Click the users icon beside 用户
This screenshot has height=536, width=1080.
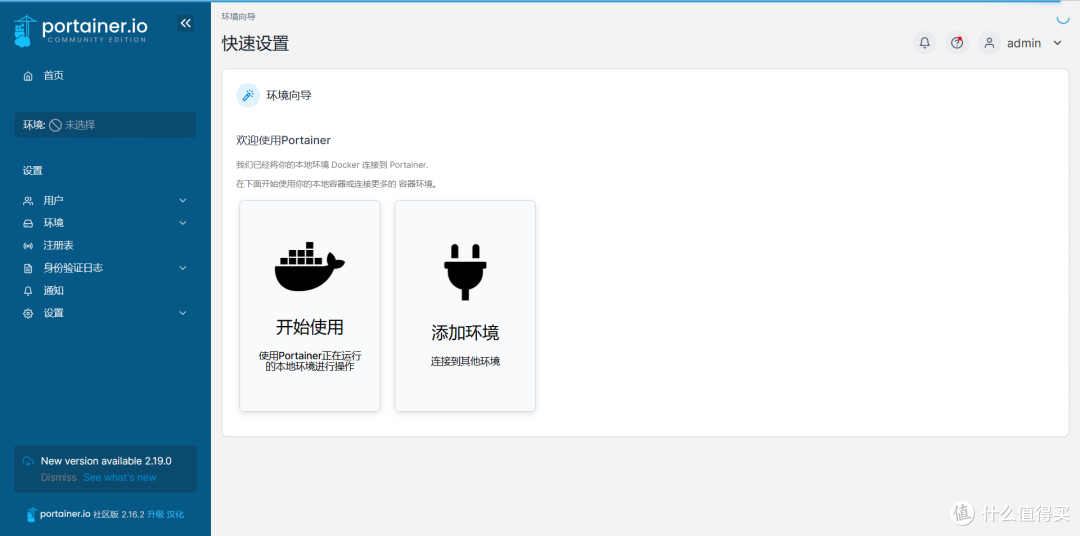(x=28, y=200)
